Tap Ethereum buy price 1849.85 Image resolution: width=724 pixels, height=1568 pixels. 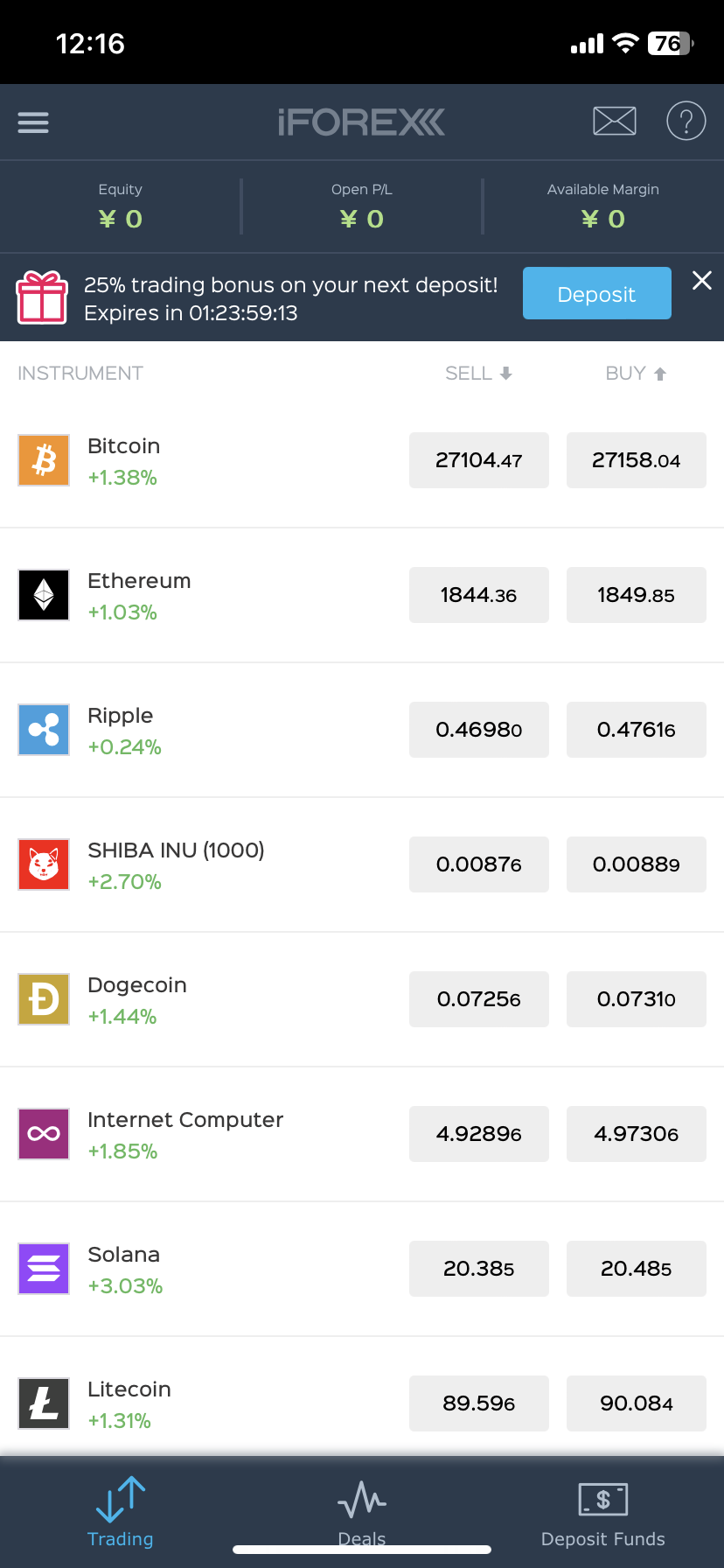[637, 595]
